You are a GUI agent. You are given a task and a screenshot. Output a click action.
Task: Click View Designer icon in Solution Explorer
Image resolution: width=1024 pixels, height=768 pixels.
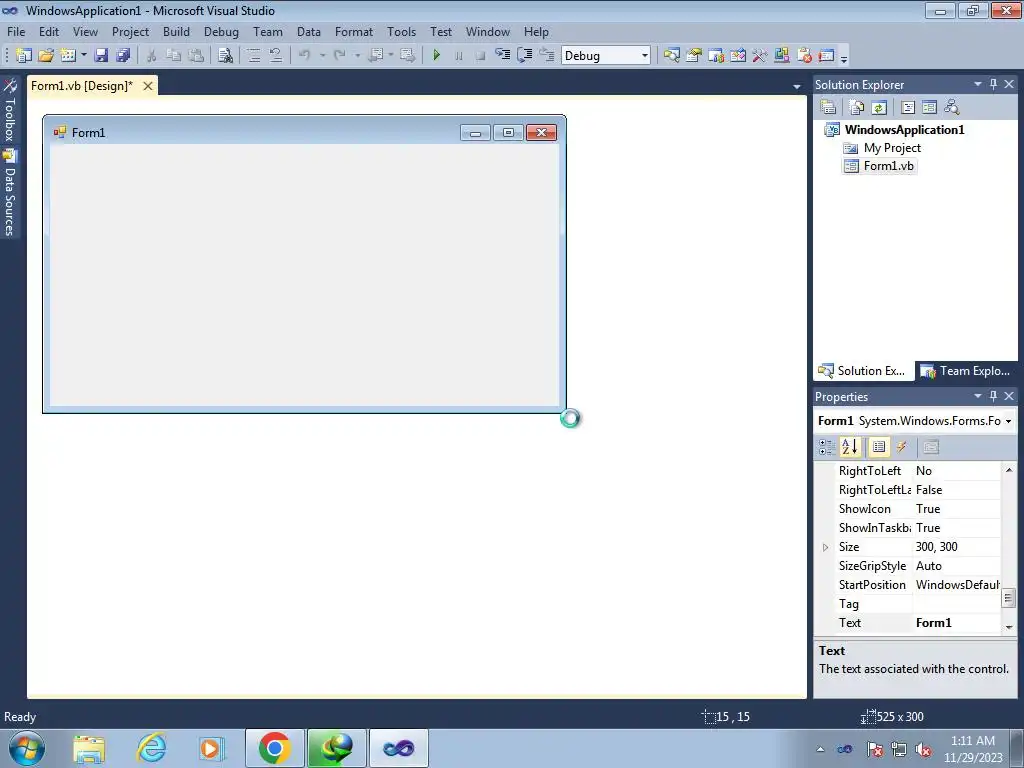click(929, 107)
